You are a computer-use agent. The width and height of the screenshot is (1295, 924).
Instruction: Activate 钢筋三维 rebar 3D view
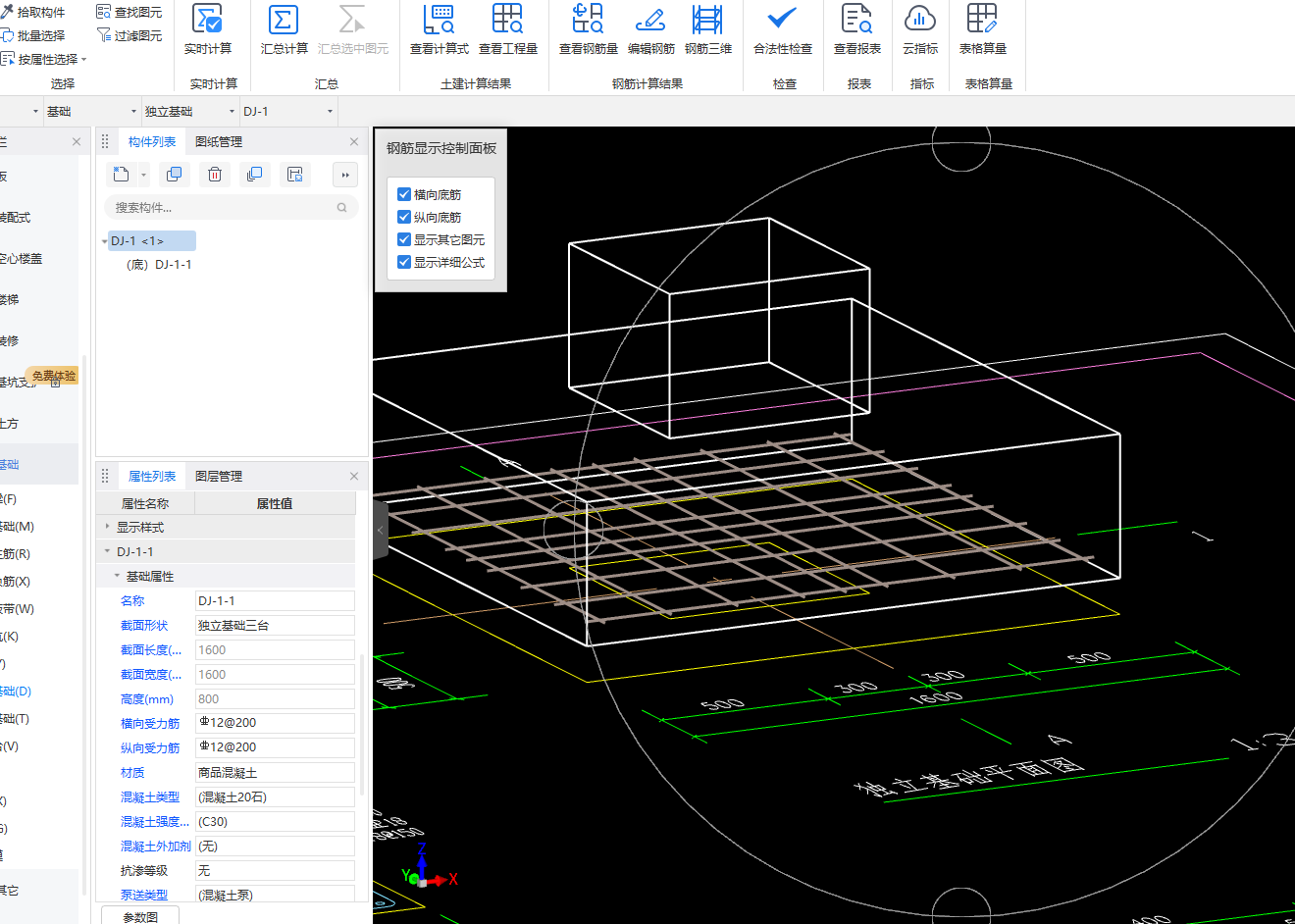point(707,29)
